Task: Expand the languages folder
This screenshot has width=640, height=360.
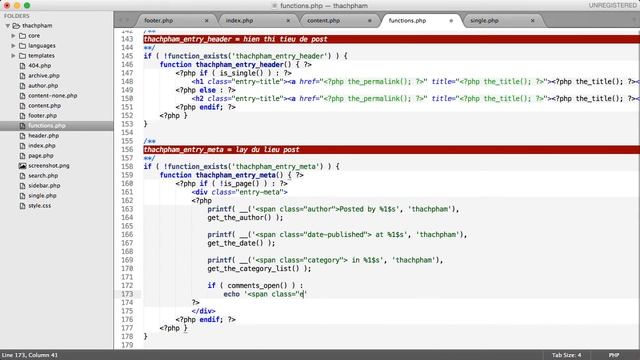Action: point(13,46)
